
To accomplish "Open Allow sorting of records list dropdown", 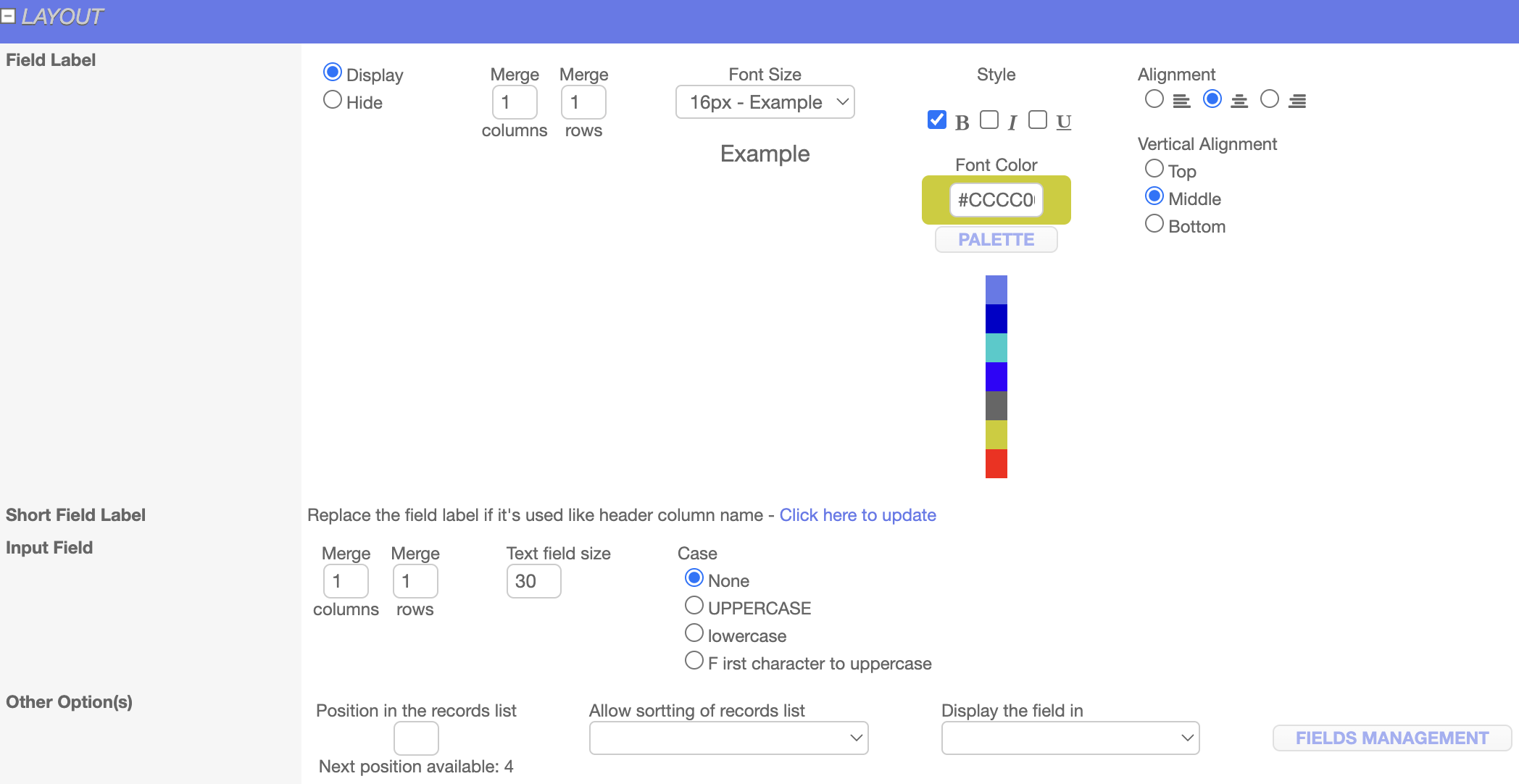I will pos(728,738).
